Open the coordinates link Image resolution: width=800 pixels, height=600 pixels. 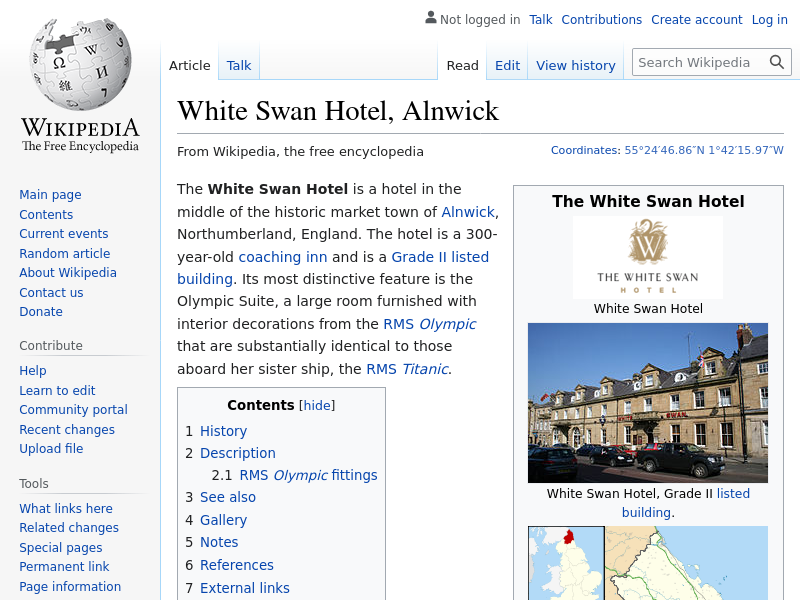[x=704, y=150]
